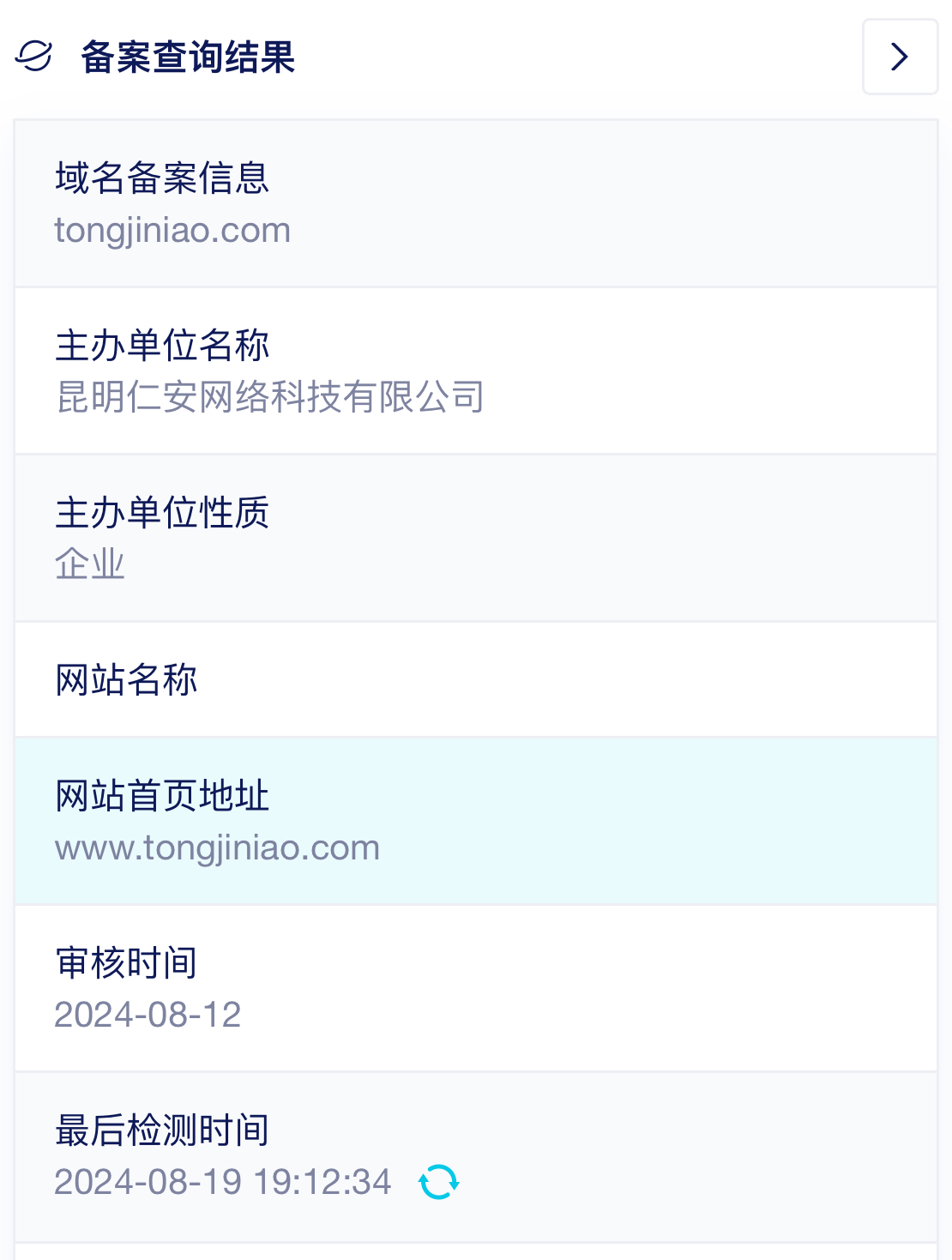The image size is (952, 1260).
Task: Click the planet logo icon beside the title
Action: pos(34,57)
